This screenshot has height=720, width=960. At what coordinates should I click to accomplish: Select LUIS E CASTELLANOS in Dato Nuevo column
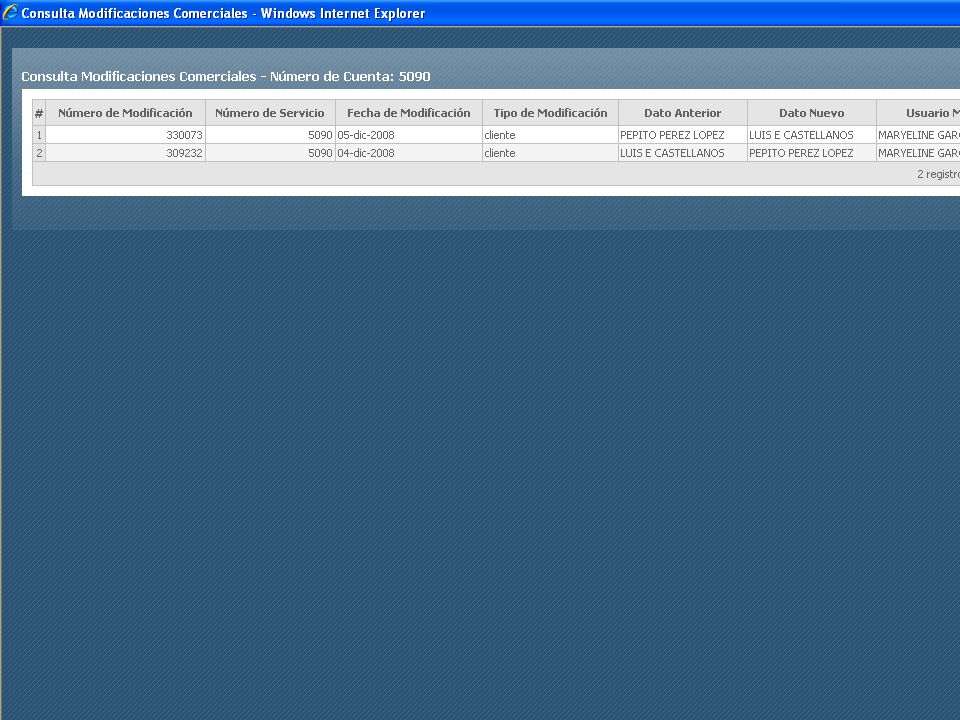click(x=812, y=135)
